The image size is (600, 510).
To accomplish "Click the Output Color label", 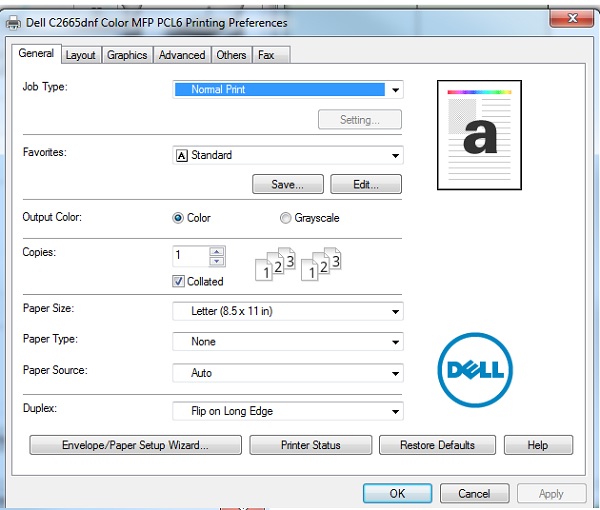I will click(x=52, y=217).
